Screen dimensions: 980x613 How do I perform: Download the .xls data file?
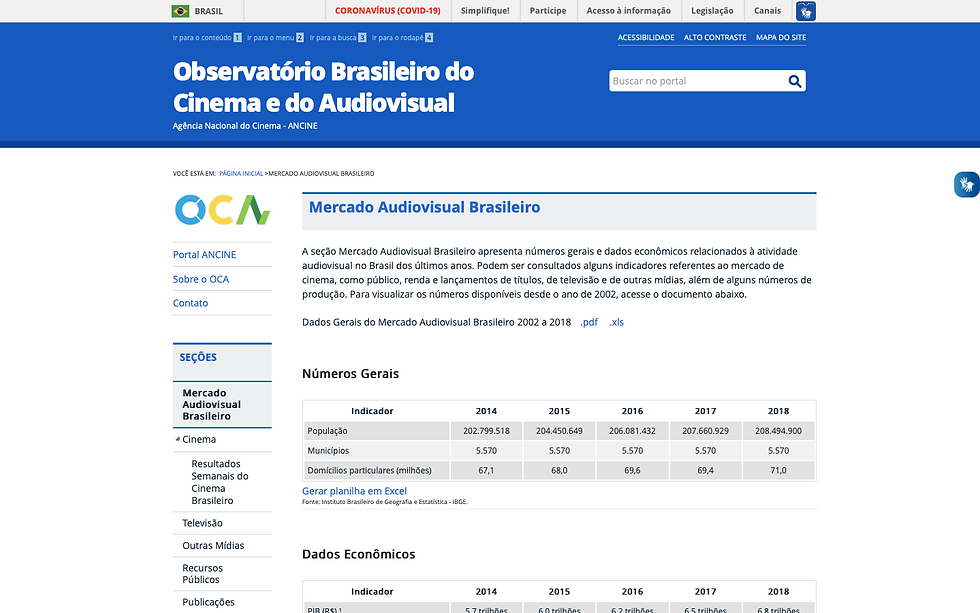coord(616,322)
